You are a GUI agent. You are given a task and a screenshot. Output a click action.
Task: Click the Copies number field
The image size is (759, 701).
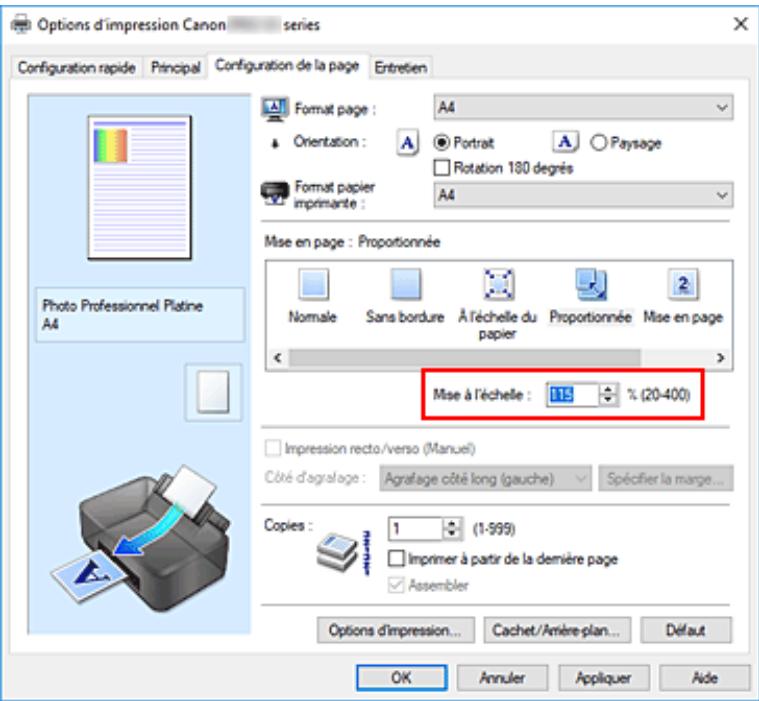[x=416, y=529]
